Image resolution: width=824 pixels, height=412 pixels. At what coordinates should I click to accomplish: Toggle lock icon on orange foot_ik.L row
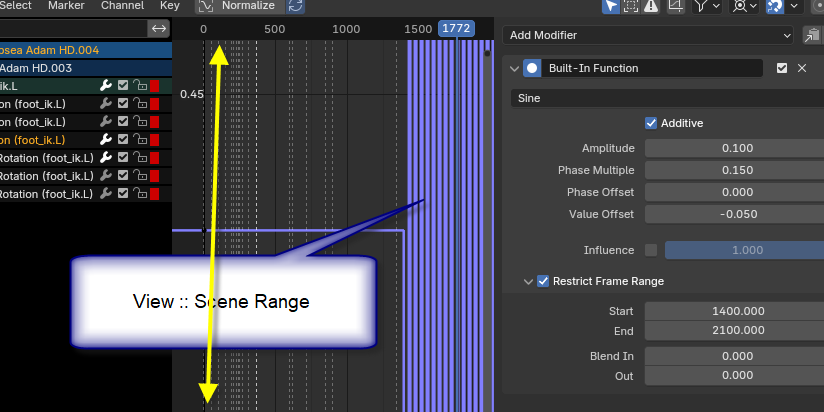[x=139, y=139]
